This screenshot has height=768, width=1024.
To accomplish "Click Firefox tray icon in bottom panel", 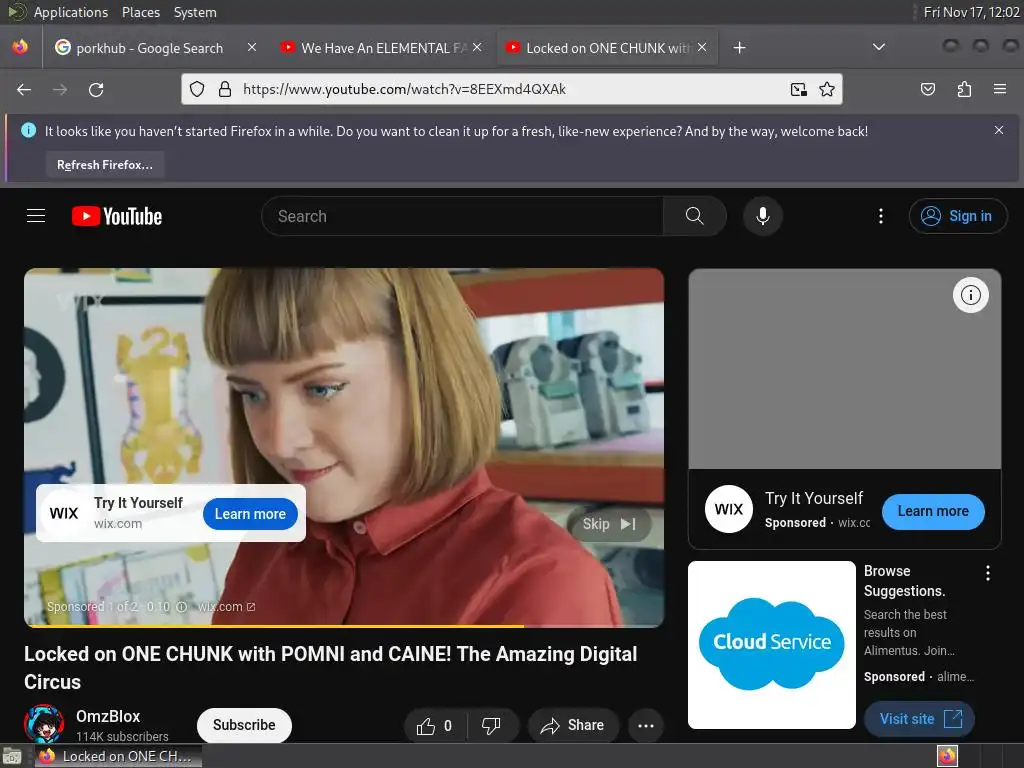I will [x=947, y=756].
